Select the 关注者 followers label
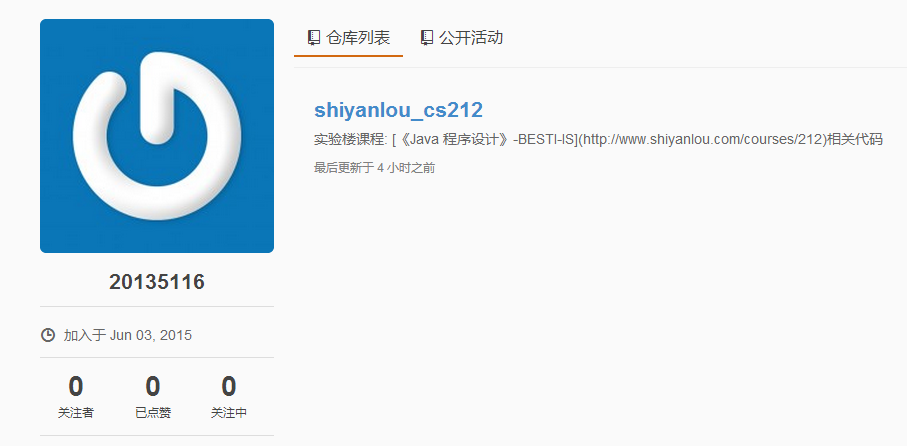Screen dimensions: 907x446 pos(76,413)
